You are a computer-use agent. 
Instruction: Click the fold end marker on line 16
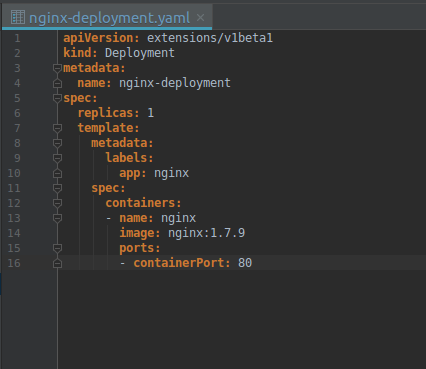[x=57, y=263]
